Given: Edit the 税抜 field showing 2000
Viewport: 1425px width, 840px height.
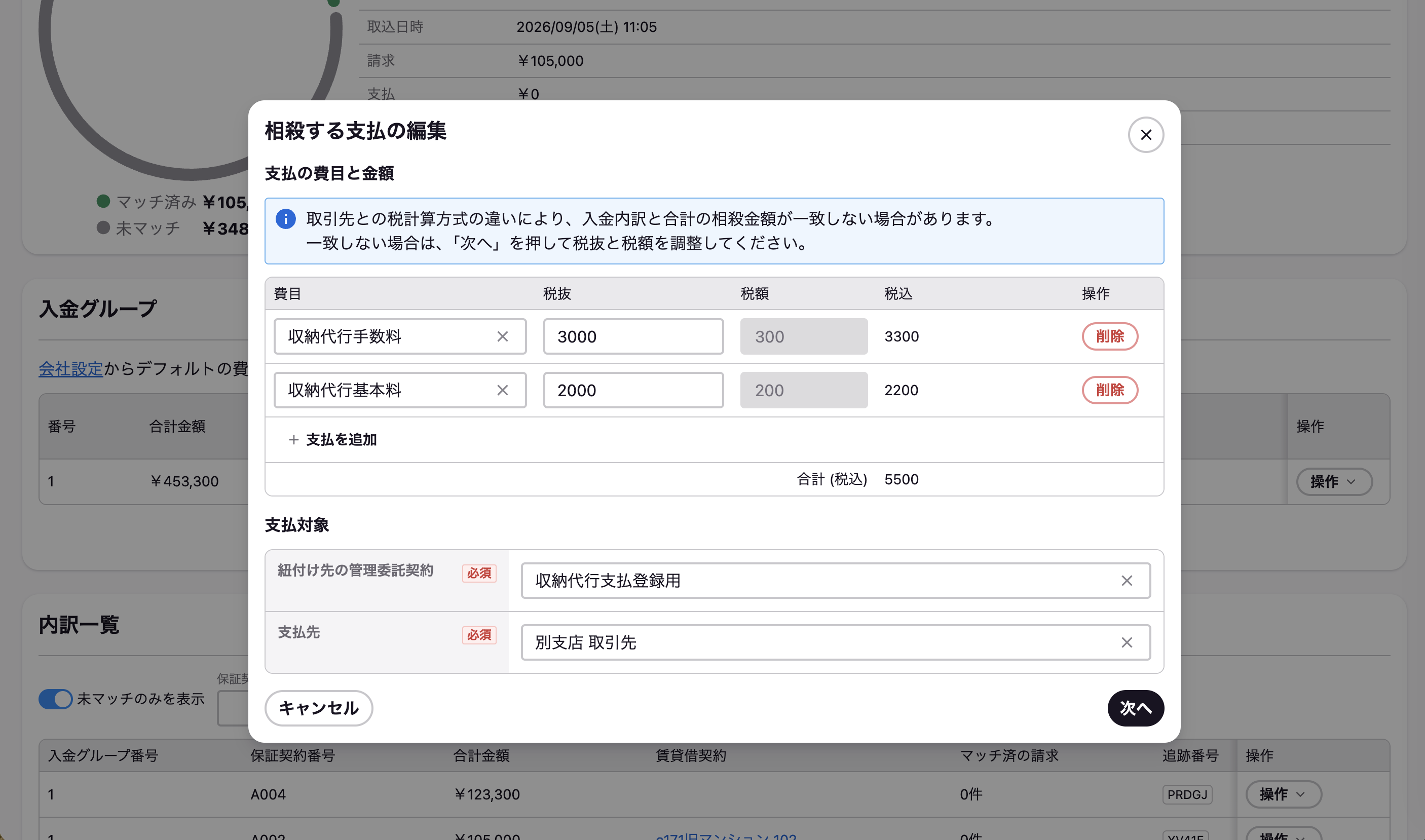Looking at the screenshot, I should click(x=633, y=391).
